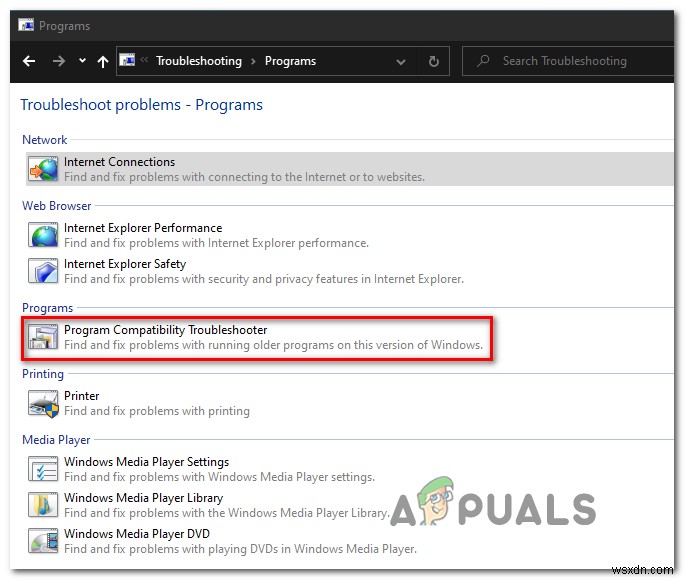Click the Windows Media Player Settings icon
Image resolution: width=685 pixels, height=580 pixels.
point(43,469)
